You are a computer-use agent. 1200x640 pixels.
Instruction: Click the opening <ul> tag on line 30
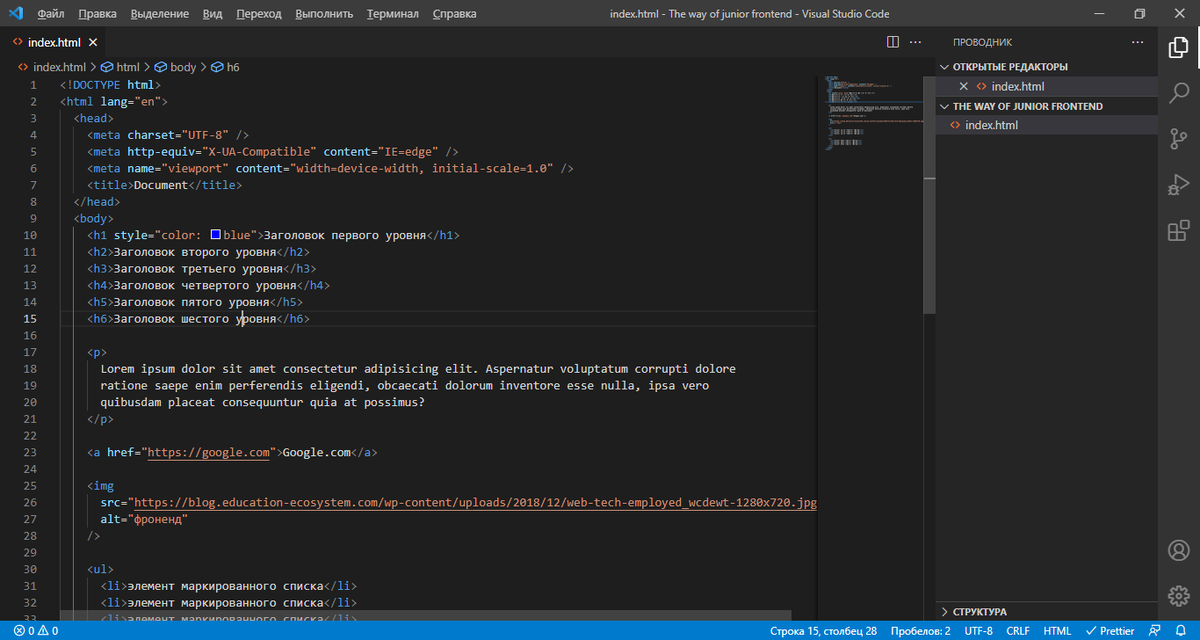(101, 569)
